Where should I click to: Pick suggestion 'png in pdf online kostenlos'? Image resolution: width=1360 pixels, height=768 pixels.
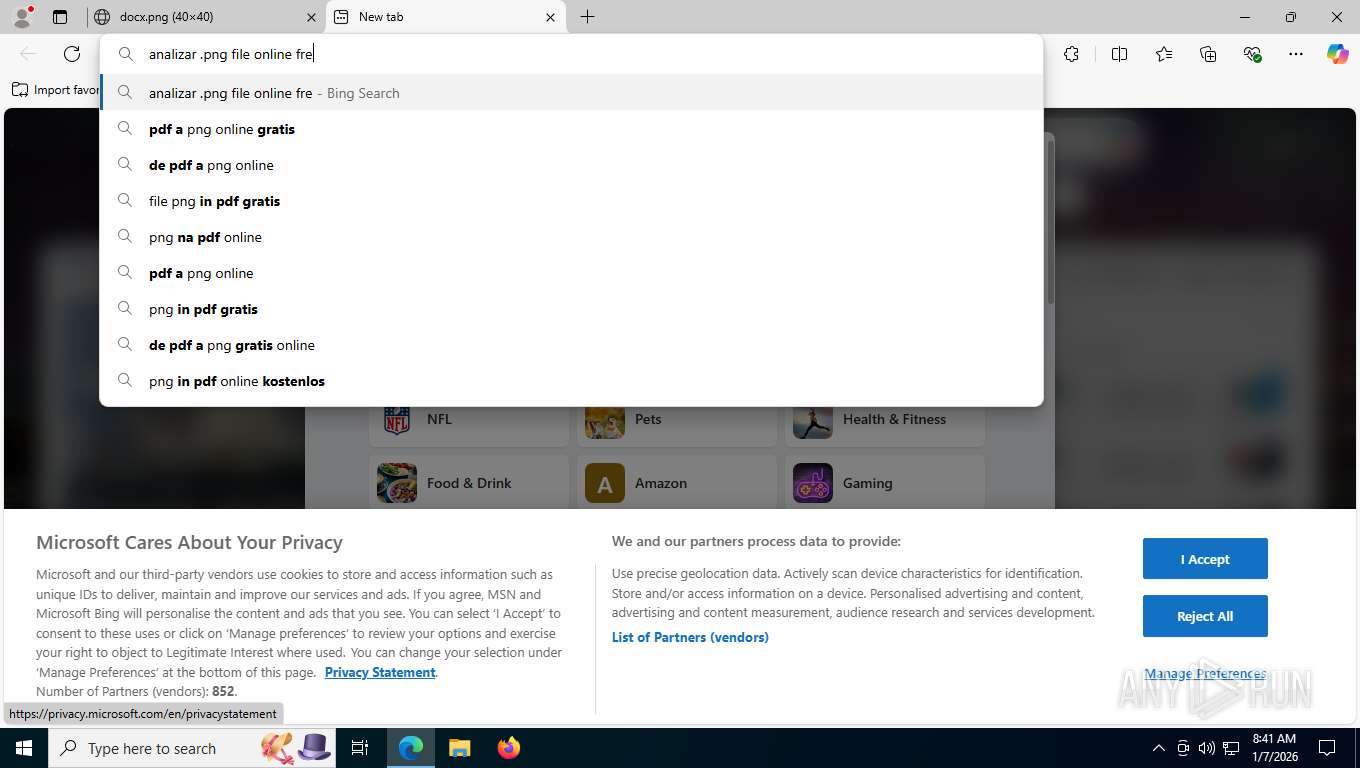point(572,381)
